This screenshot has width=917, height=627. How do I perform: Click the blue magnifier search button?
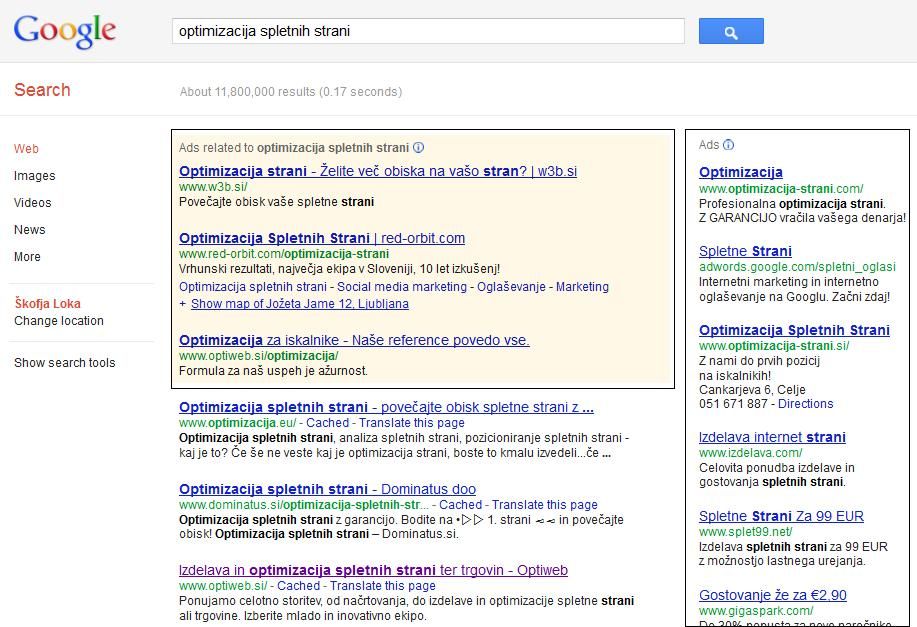click(x=730, y=32)
